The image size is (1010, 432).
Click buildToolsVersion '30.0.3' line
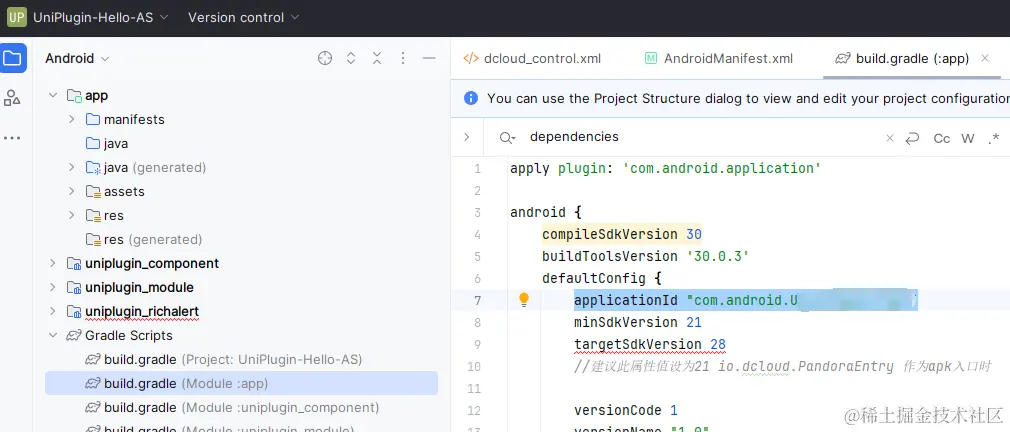(x=645, y=256)
